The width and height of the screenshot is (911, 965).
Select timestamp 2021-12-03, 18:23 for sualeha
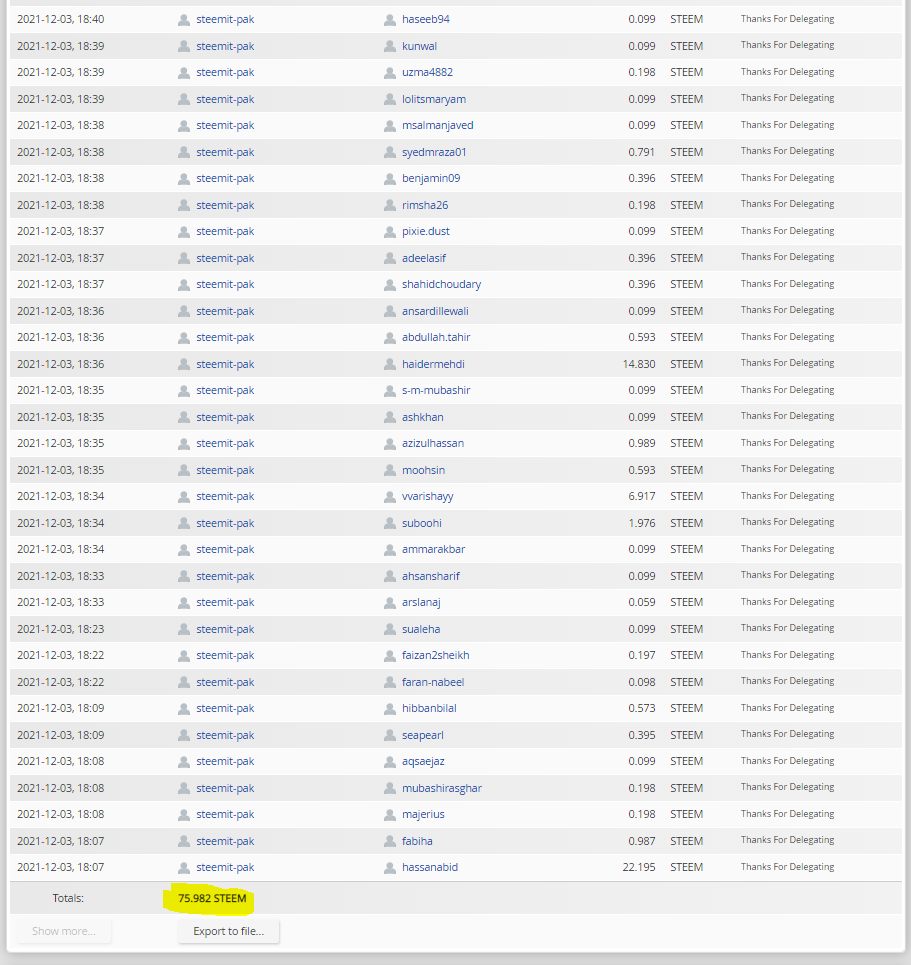pyautogui.click(x=61, y=629)
